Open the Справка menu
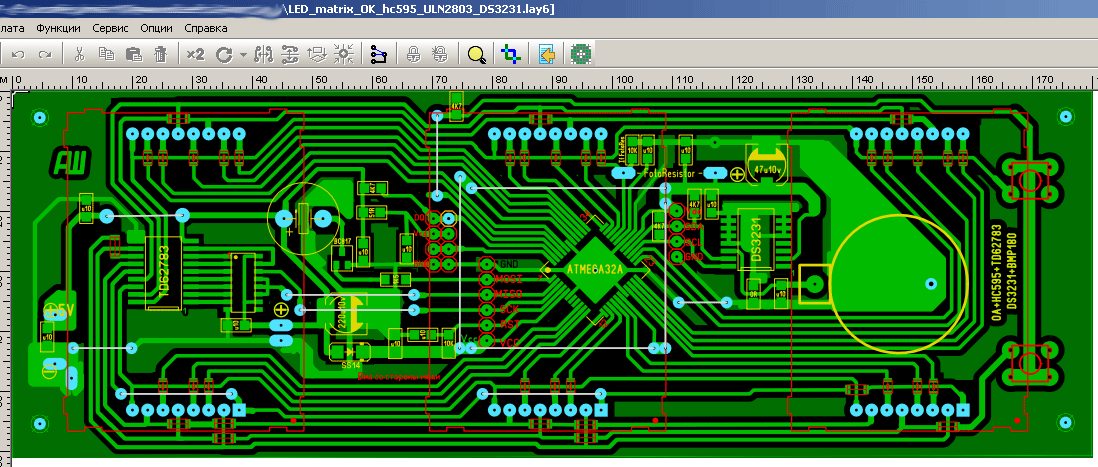This screenshot has height=467, width=1098. (x=206, y=29)
